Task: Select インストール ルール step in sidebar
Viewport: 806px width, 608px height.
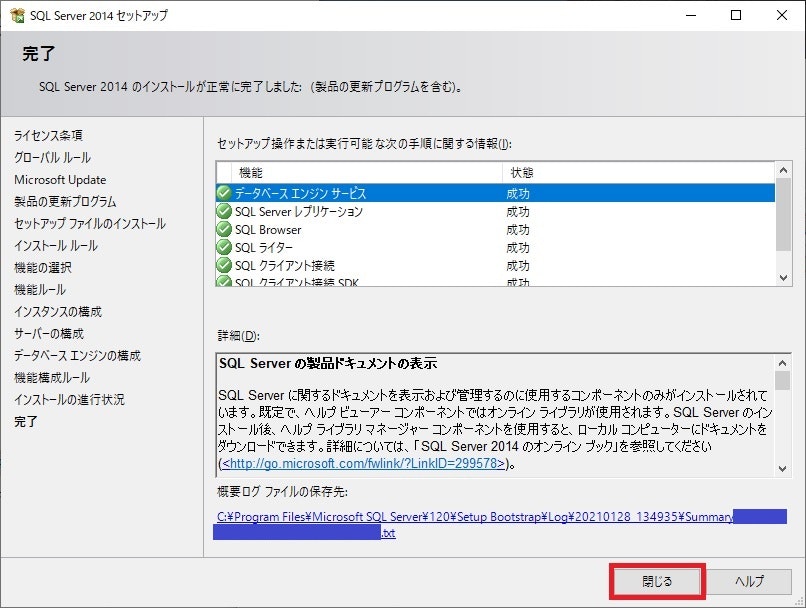Action: [56, 246]
